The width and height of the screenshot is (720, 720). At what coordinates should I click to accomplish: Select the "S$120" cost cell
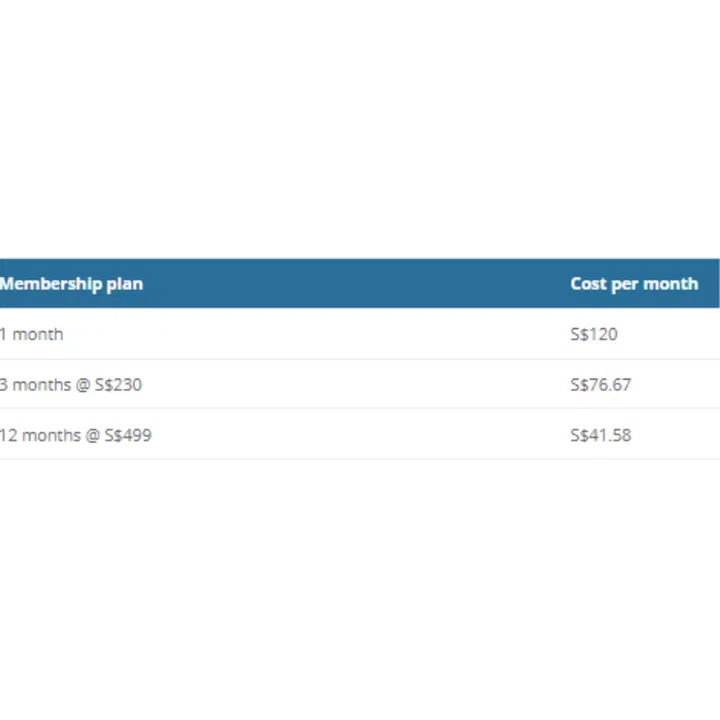pos(594,334)
